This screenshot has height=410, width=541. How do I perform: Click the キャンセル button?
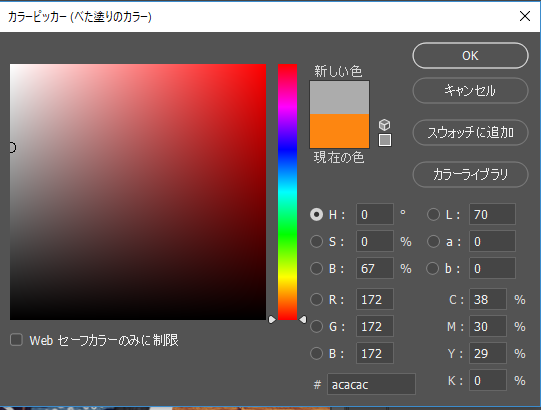pos(470,90)
